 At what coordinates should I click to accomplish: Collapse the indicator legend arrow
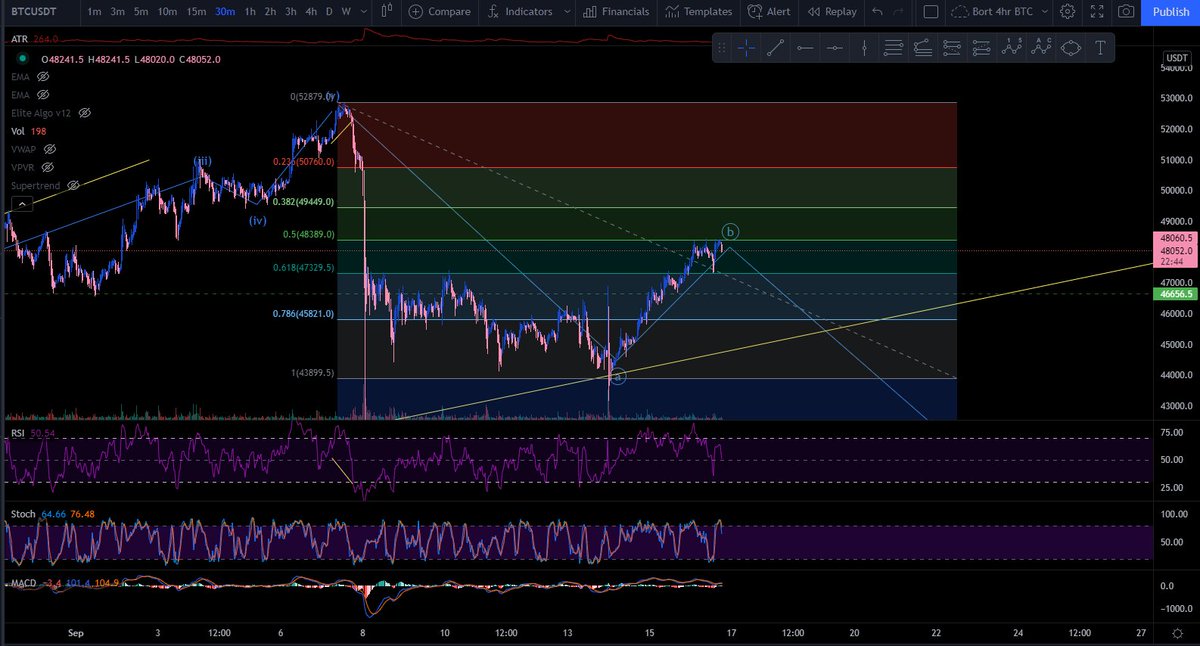pyautogui.click(x=21, y=204)
